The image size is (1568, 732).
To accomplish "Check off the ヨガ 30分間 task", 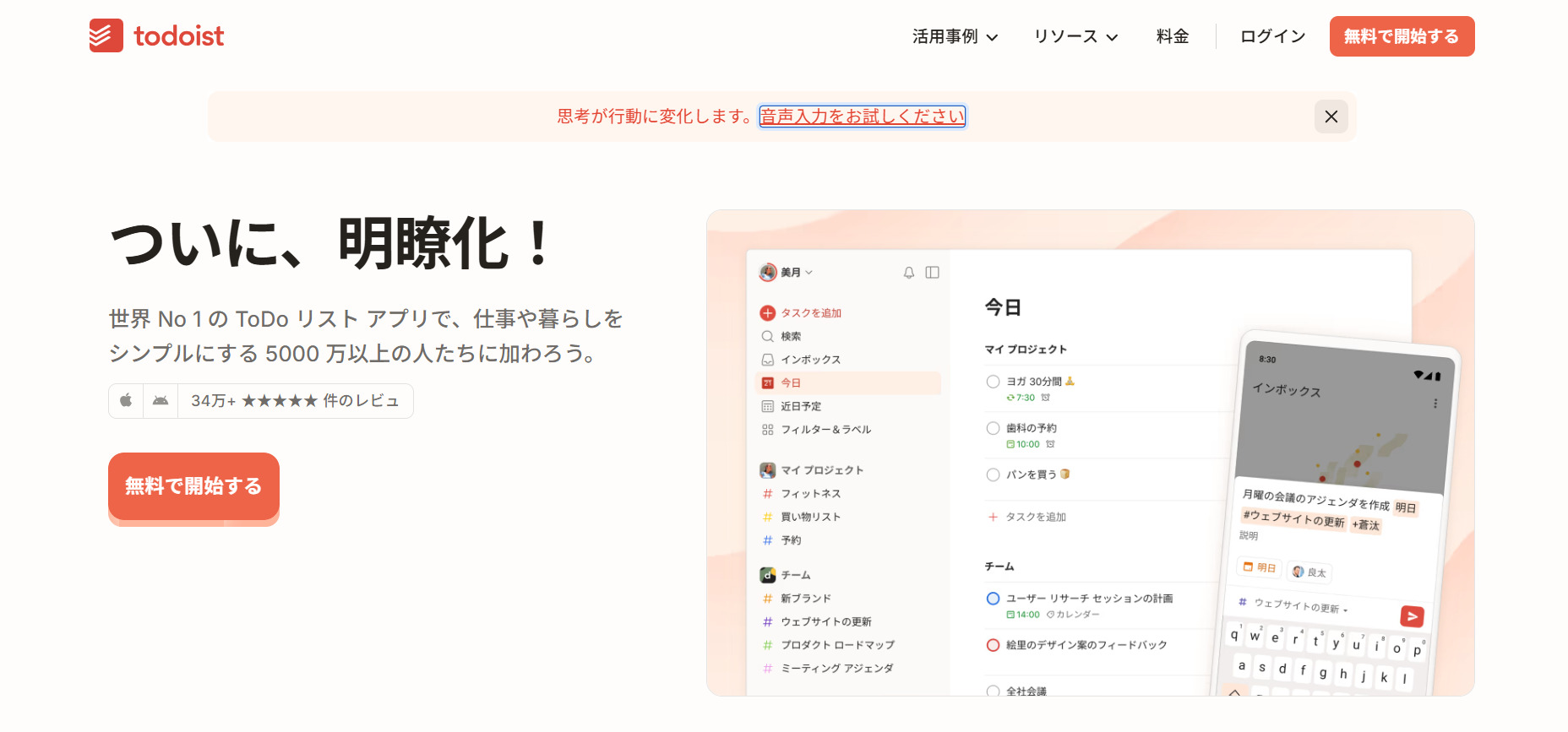I will click(993, 382).
